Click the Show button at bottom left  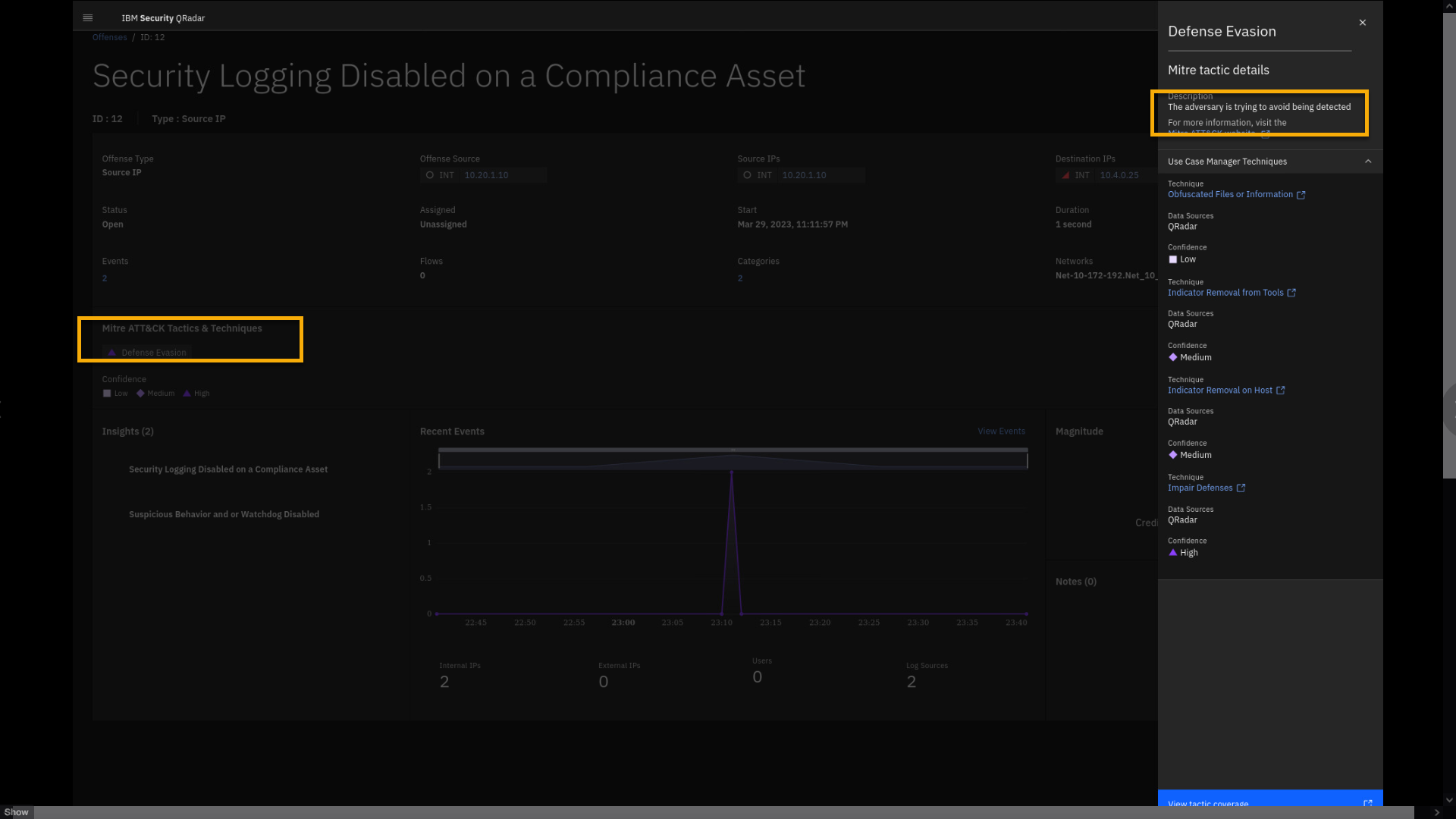coord(16,812)
